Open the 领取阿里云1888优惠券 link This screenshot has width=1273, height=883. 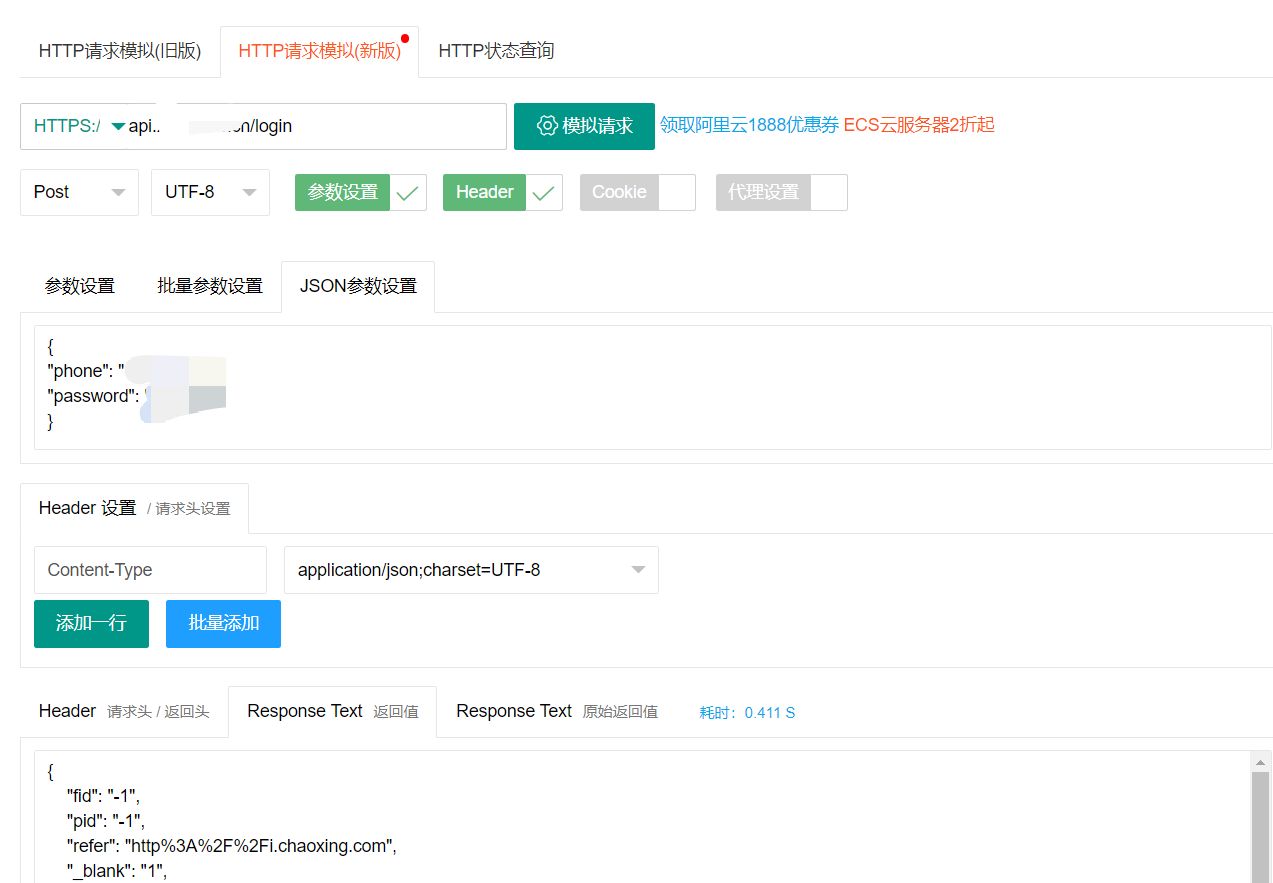click(x=749, y=125)
